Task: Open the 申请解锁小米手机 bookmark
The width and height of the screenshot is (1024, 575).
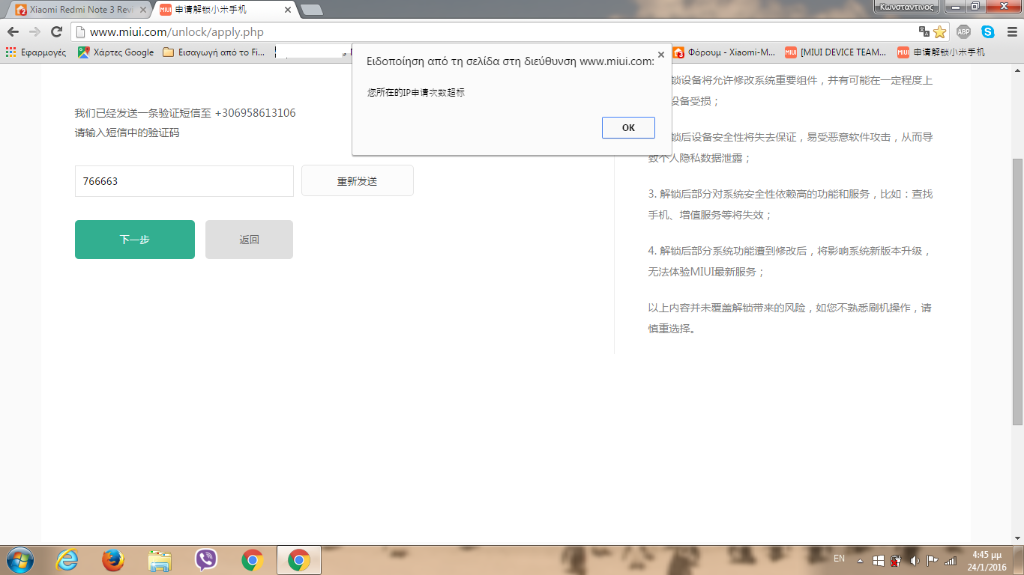Action: pyautogui.click(x=941, y=52)
